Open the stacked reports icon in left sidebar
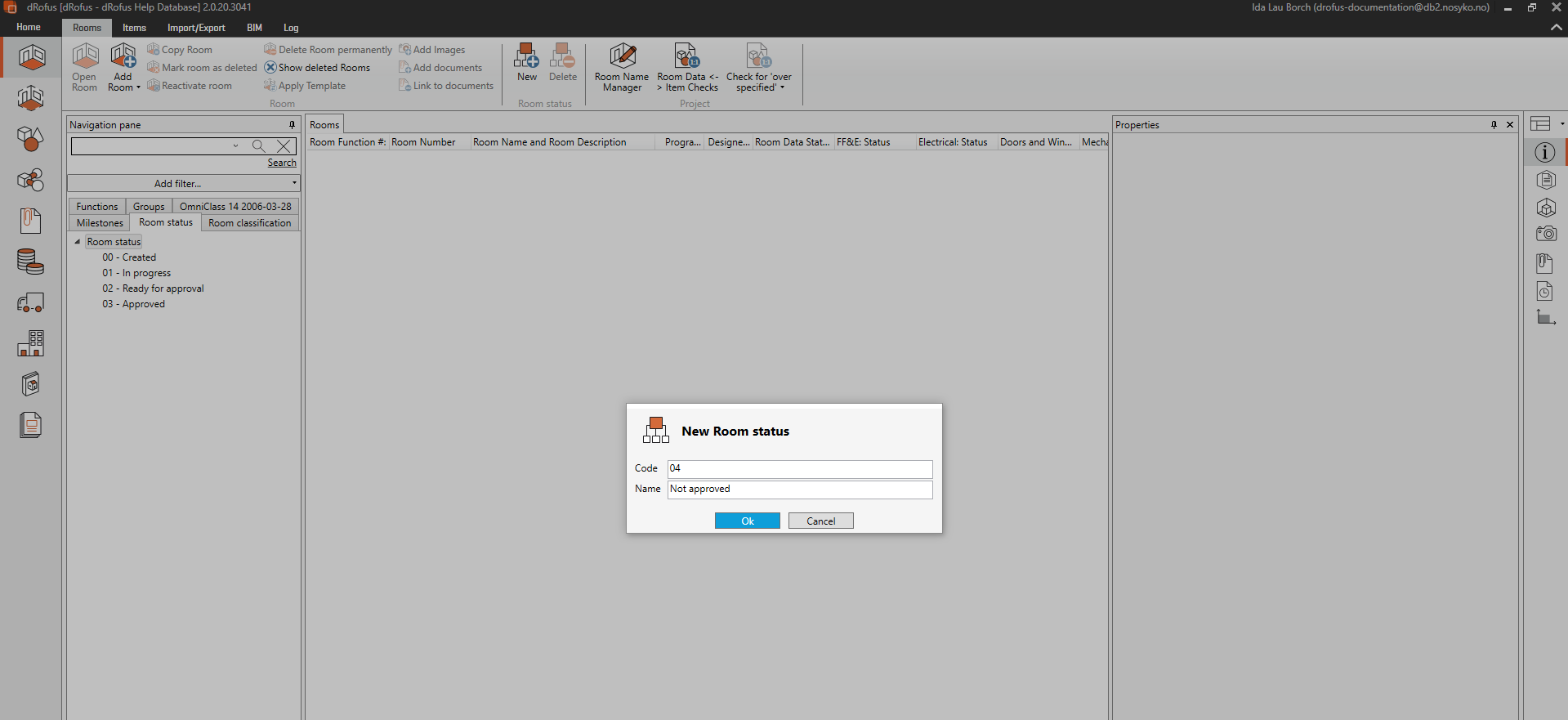Screen dimensions: 1568x720 point(31,425)
